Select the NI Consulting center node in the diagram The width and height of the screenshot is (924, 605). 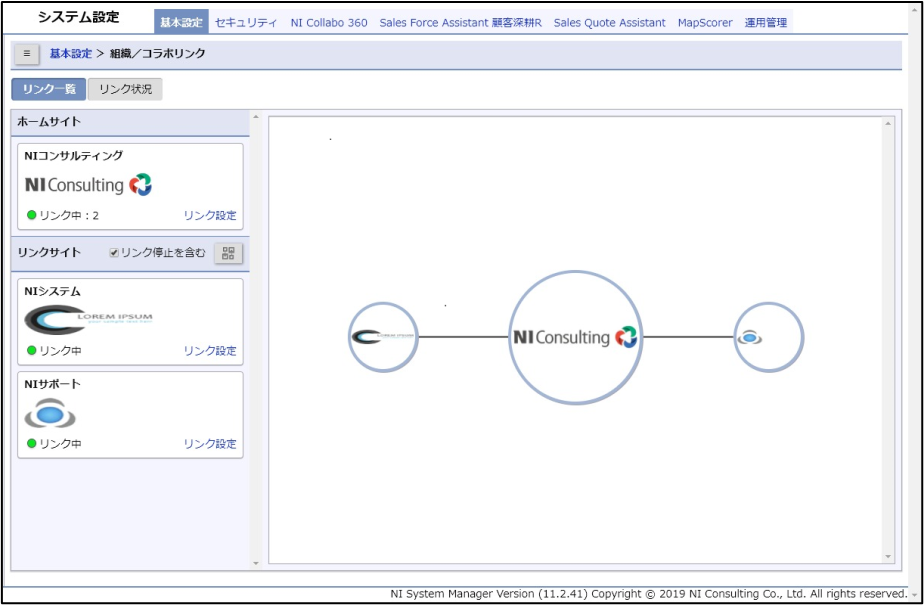pos(575,338)
